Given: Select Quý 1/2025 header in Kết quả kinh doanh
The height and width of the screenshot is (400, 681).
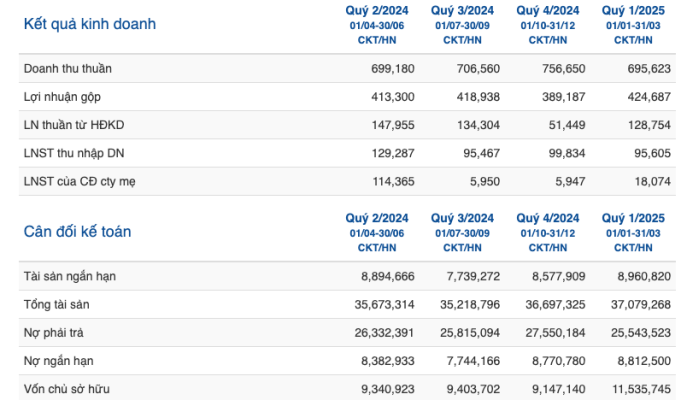Looking at the screenshot, I should coord(633,10).
